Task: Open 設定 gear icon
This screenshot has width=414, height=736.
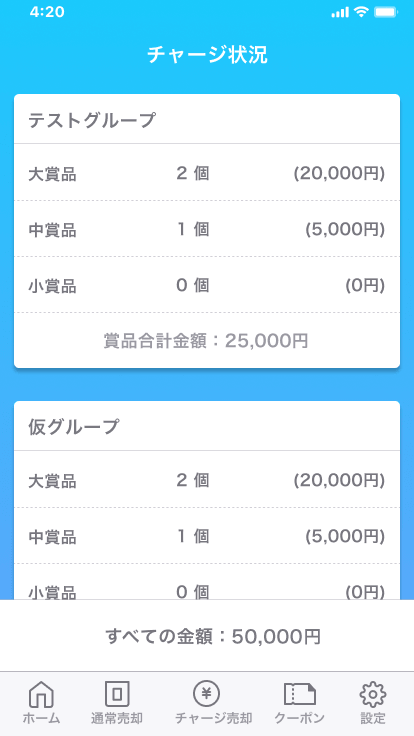Action: (x=373, y=694)
